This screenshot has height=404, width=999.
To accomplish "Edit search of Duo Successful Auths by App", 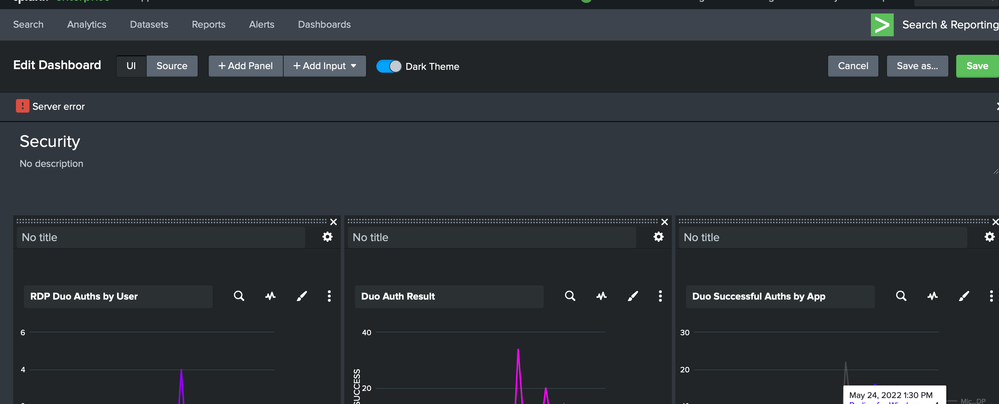I will click(901, 296).
